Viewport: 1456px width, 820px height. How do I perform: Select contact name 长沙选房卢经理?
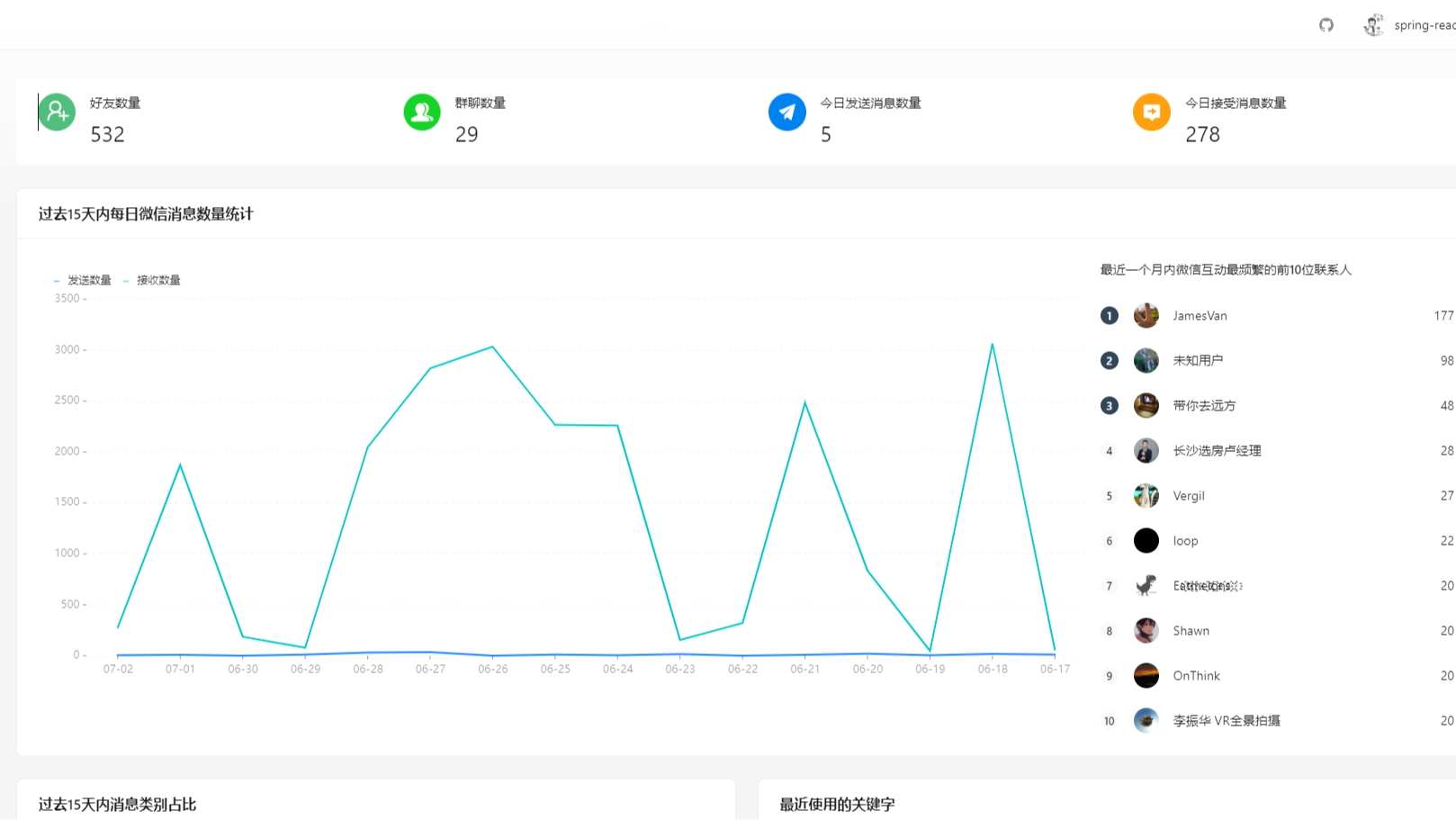1217,450
